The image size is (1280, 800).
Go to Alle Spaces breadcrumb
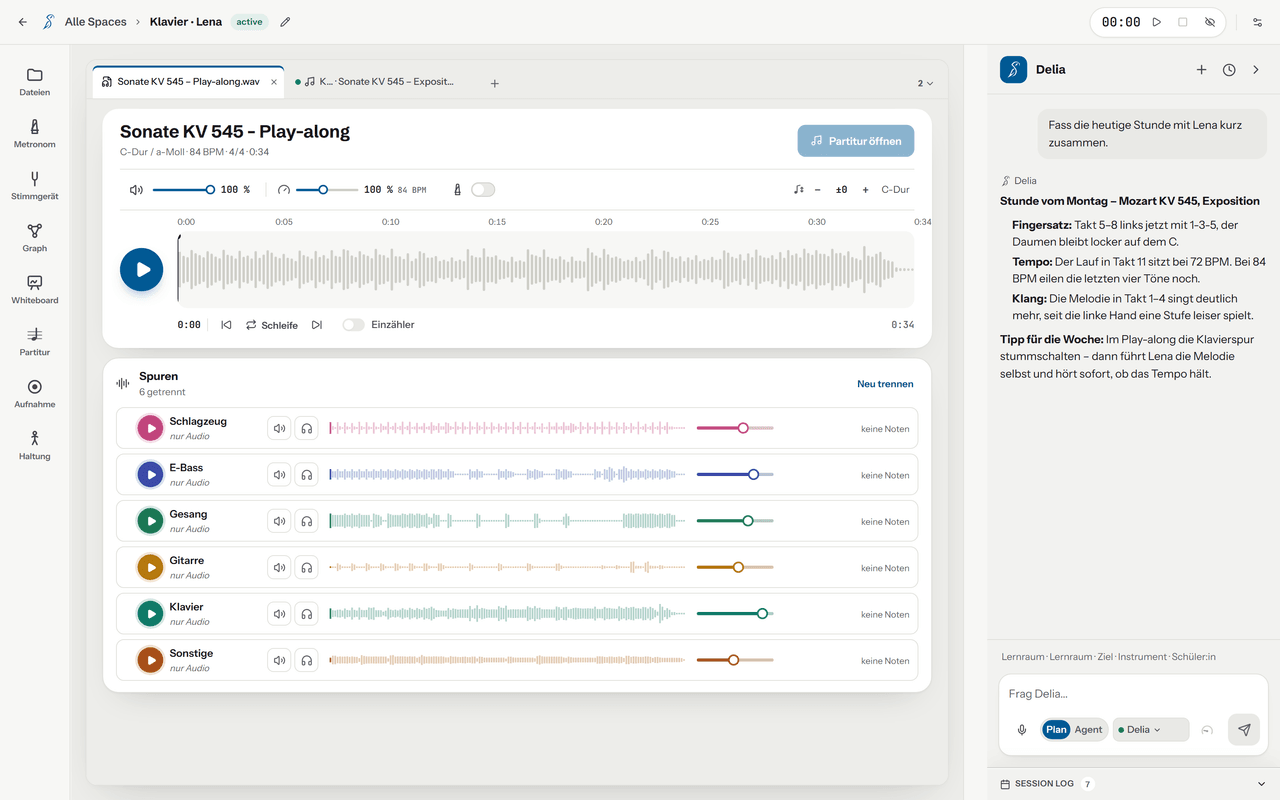(x=95, y=22)
